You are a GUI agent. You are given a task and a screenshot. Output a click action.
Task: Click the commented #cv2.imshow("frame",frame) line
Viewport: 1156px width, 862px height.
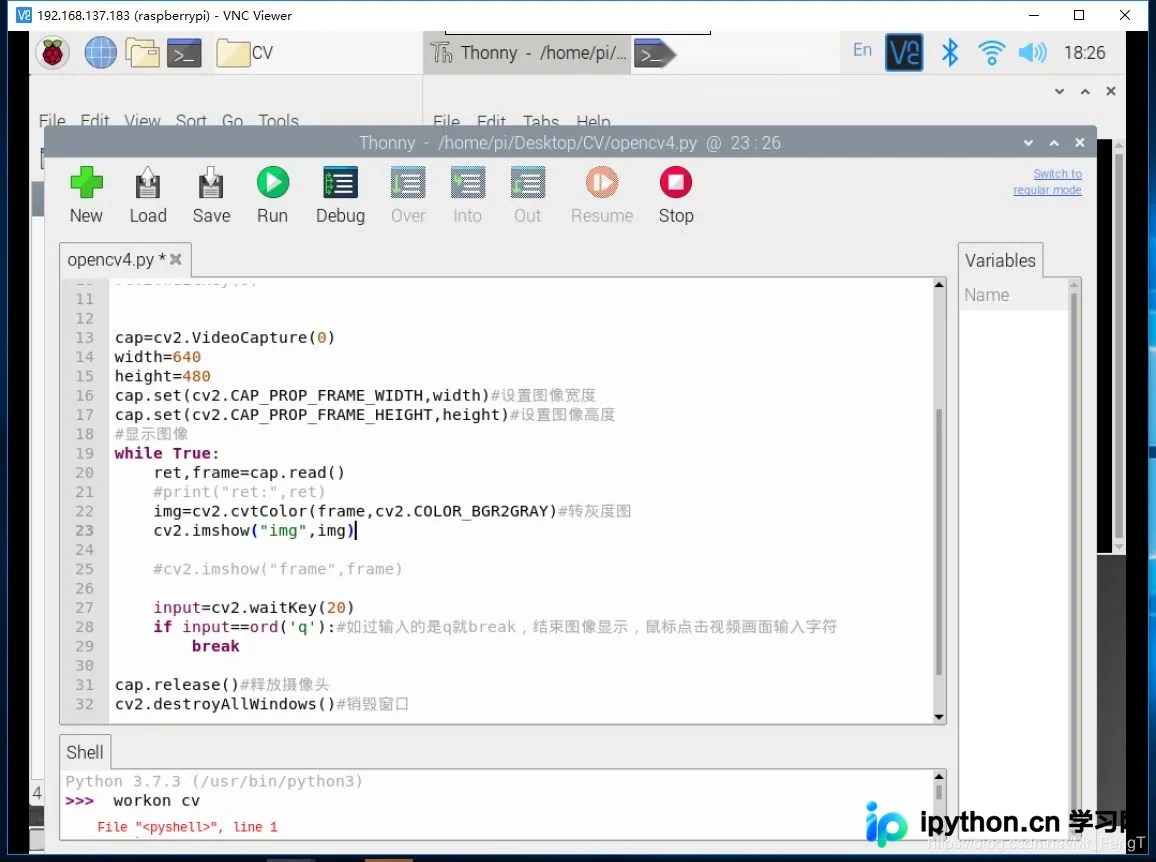pos(278,569)
